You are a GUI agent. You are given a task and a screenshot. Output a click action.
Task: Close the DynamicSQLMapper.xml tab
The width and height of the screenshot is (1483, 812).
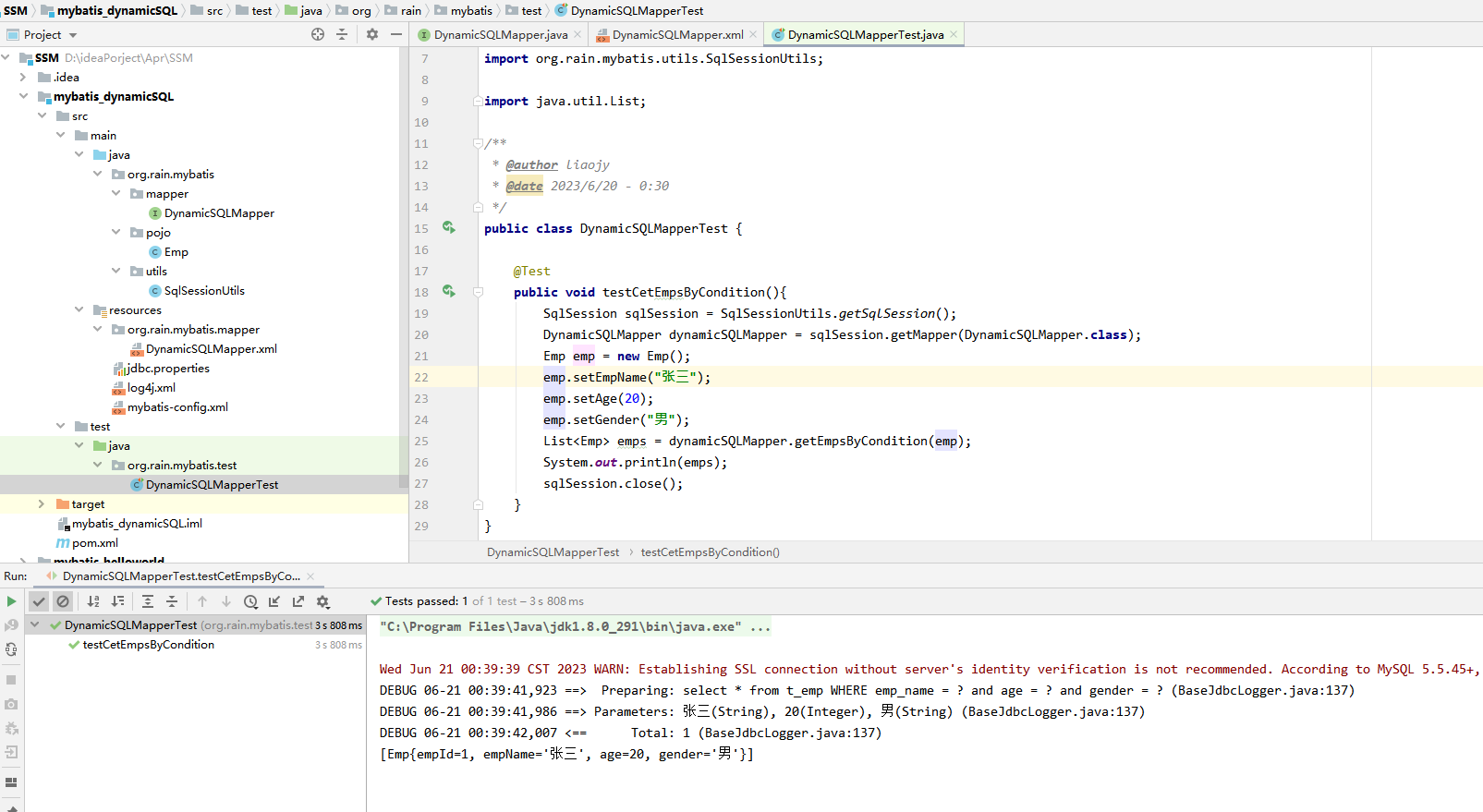(x=753, y=35)
